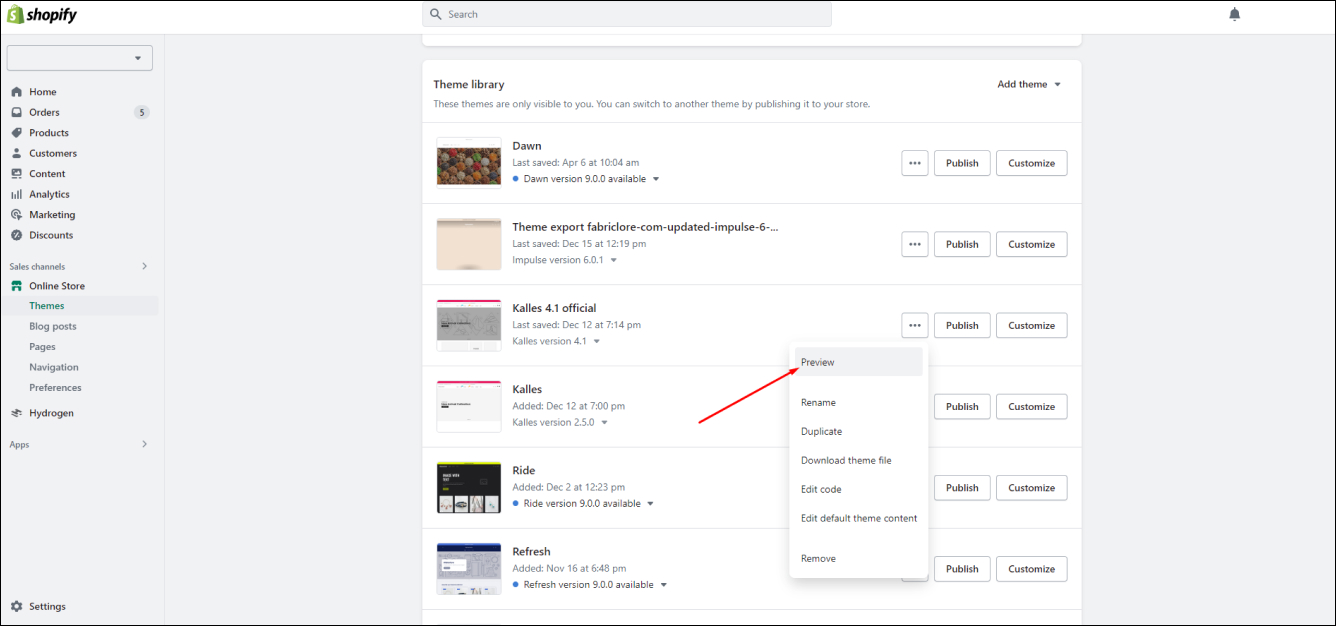This screenshot has height=626, width=1336.
Task: Expand the Apps chevron
Action: point(144,444)
